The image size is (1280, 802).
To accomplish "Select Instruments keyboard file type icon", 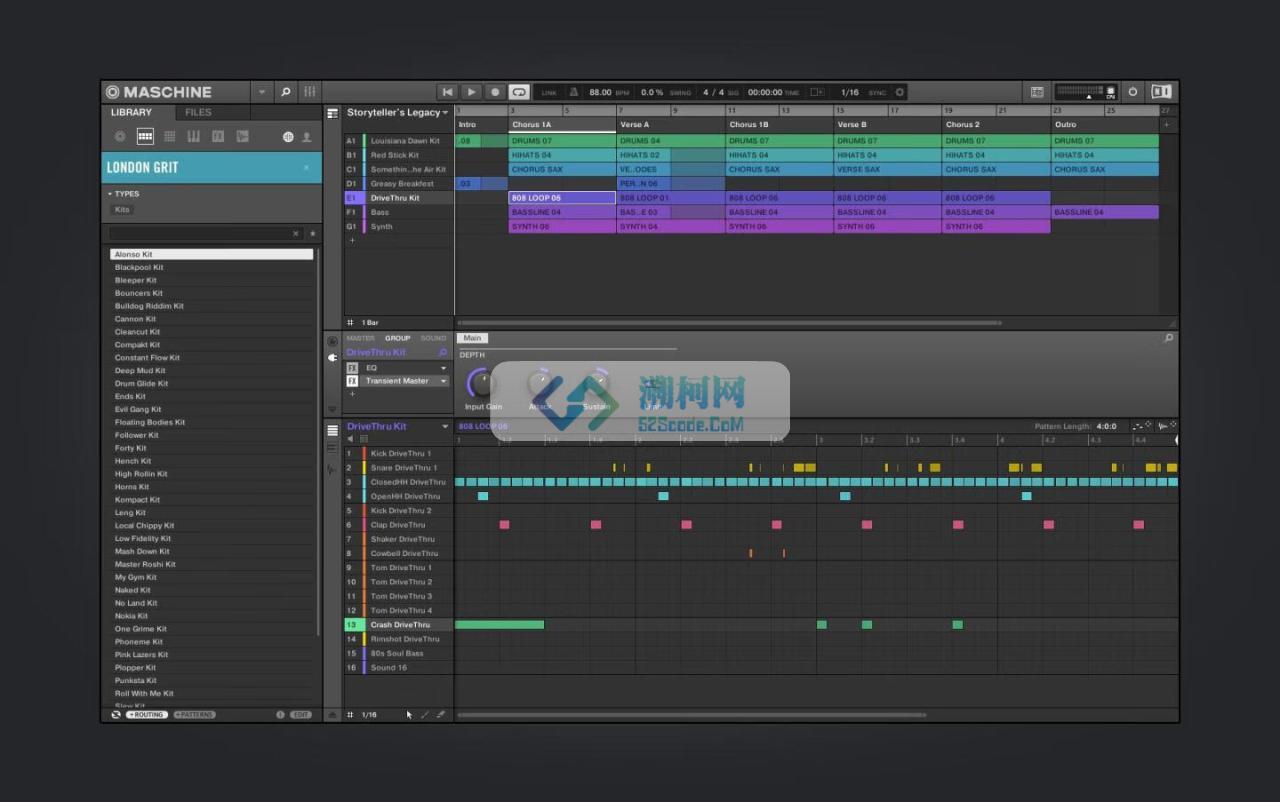I will (193, 136).
